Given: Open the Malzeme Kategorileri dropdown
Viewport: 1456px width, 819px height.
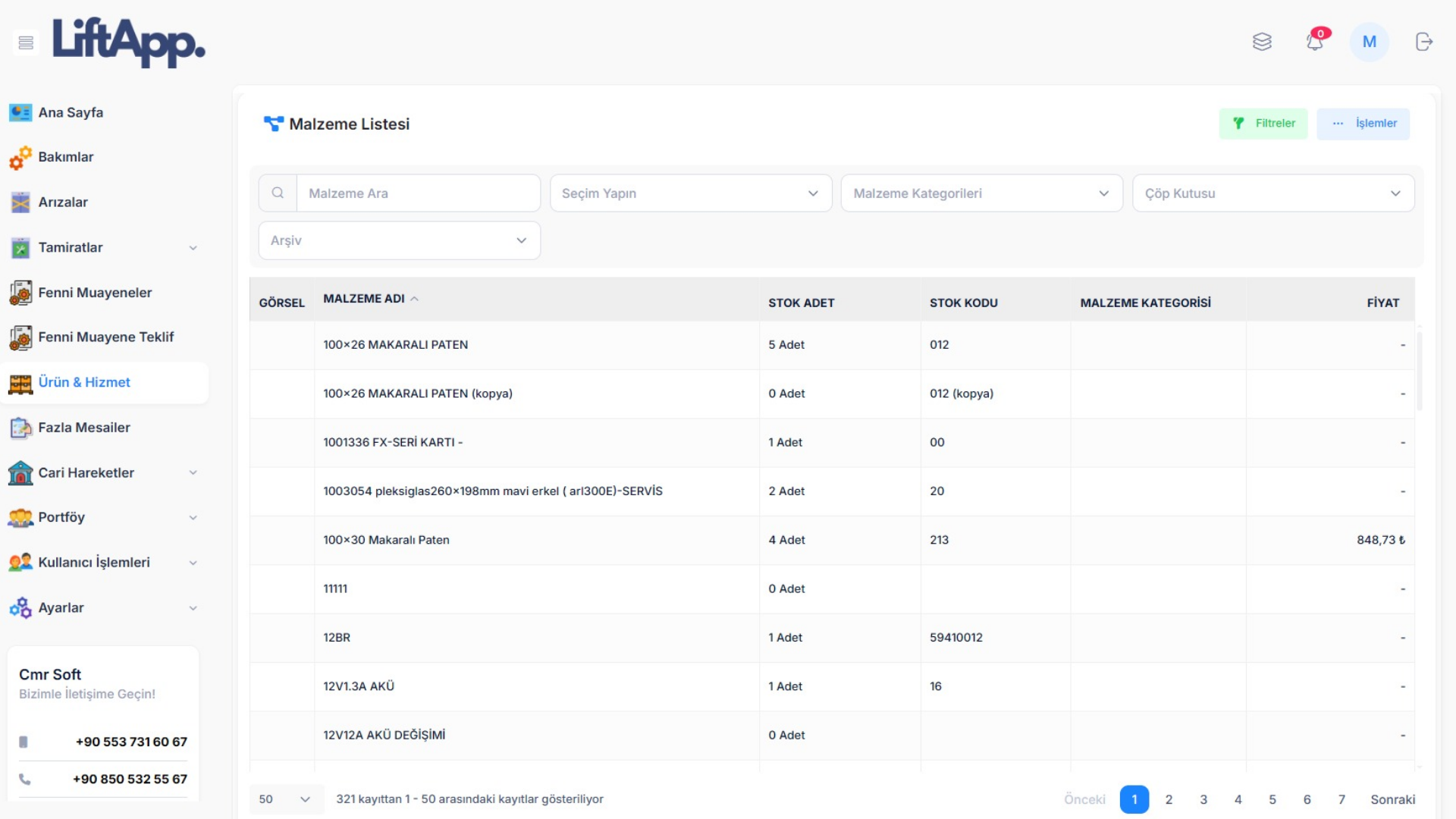Looking at the screenshot, I should click(981, 193).
